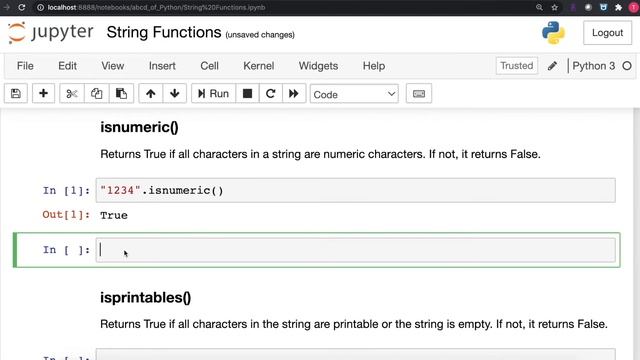
Task: Open the browser zoom magnifier icon
Action: pyautogui.click(x=539, y=7)
